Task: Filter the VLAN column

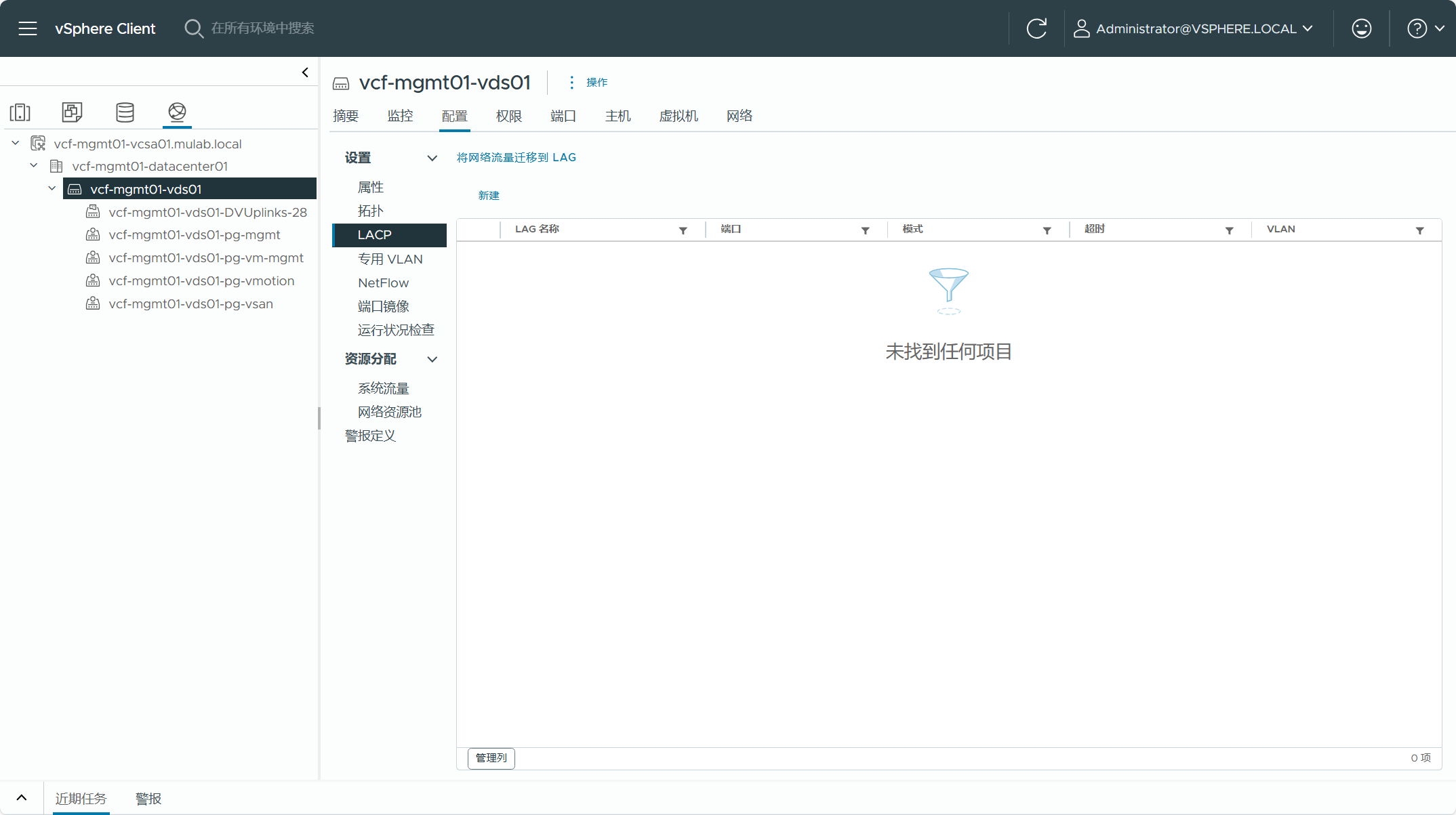Action: (x=1419, y=230)
